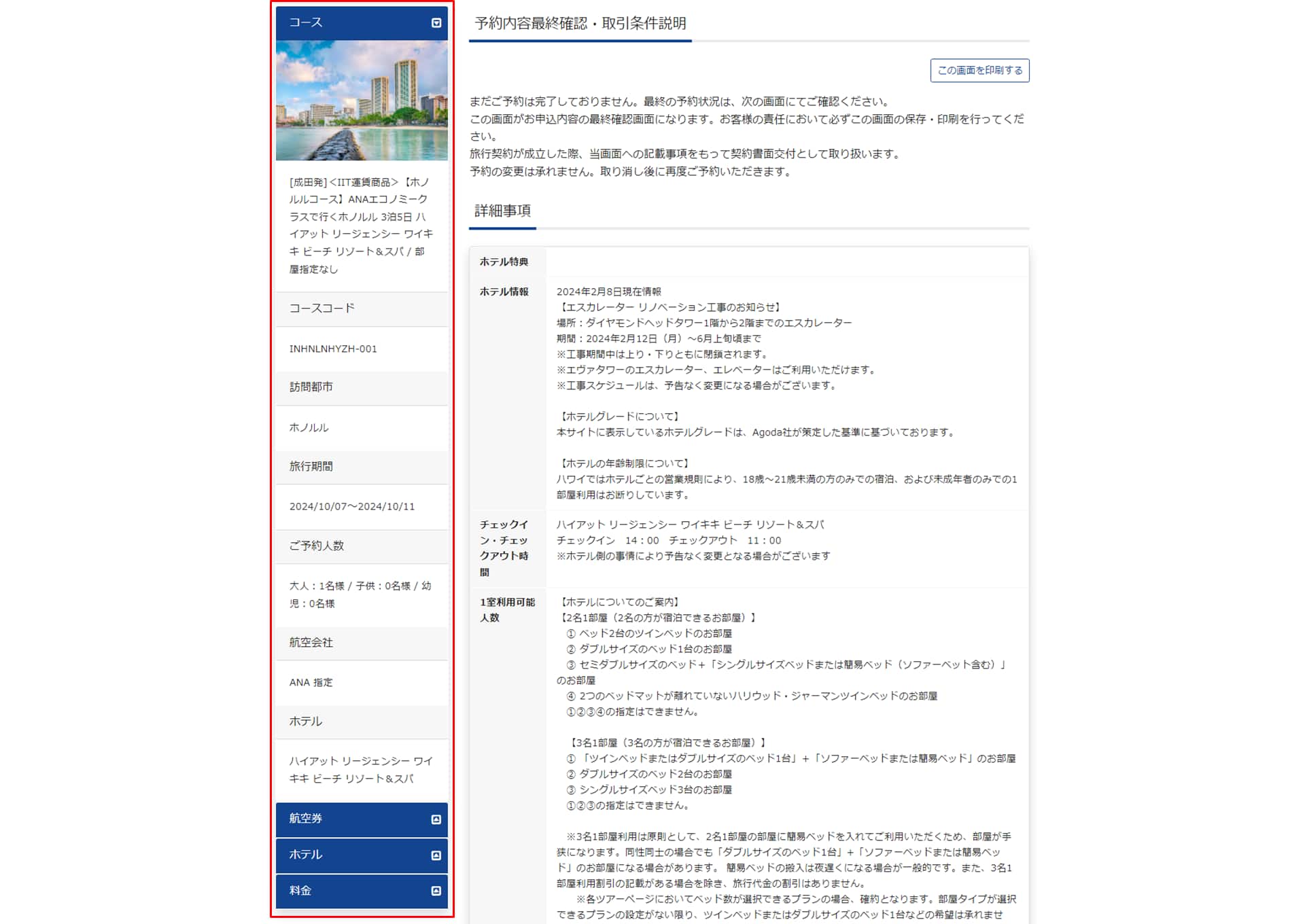Click the course code INHNLNHYZH-001
This screenshot has height=924, width=1305.
click(333, 349)
